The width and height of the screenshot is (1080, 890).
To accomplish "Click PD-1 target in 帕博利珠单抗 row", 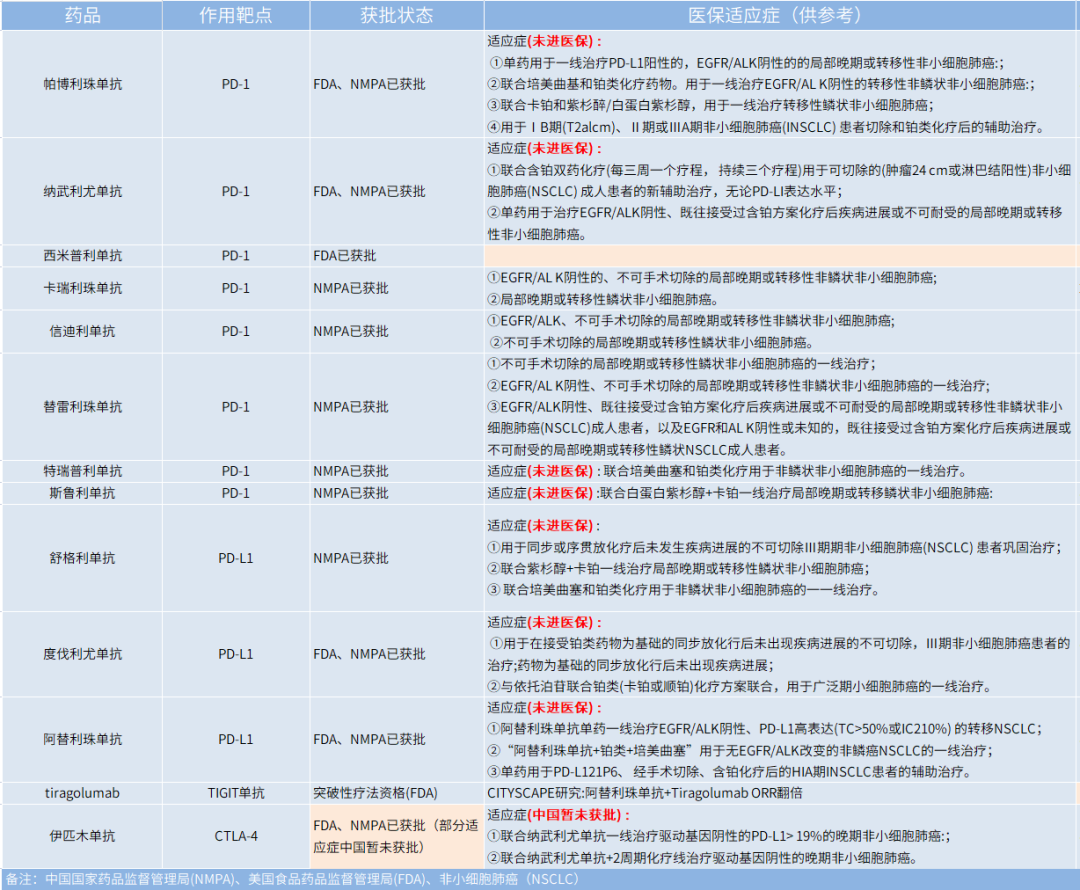I will click(x=236, y=84).
